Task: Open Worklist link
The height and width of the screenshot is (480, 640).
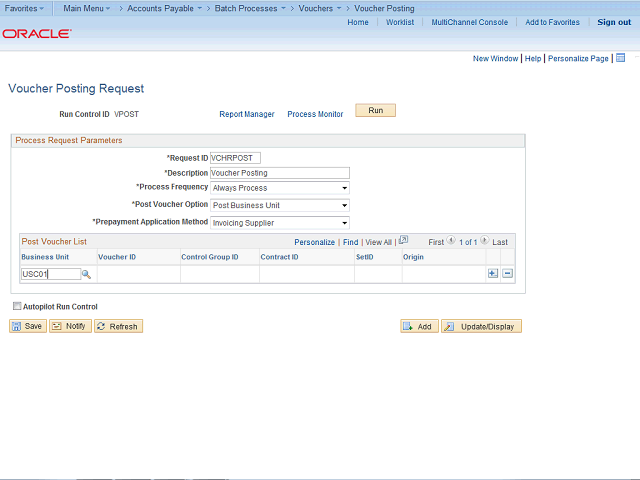Action: click(x=400, y=22)
